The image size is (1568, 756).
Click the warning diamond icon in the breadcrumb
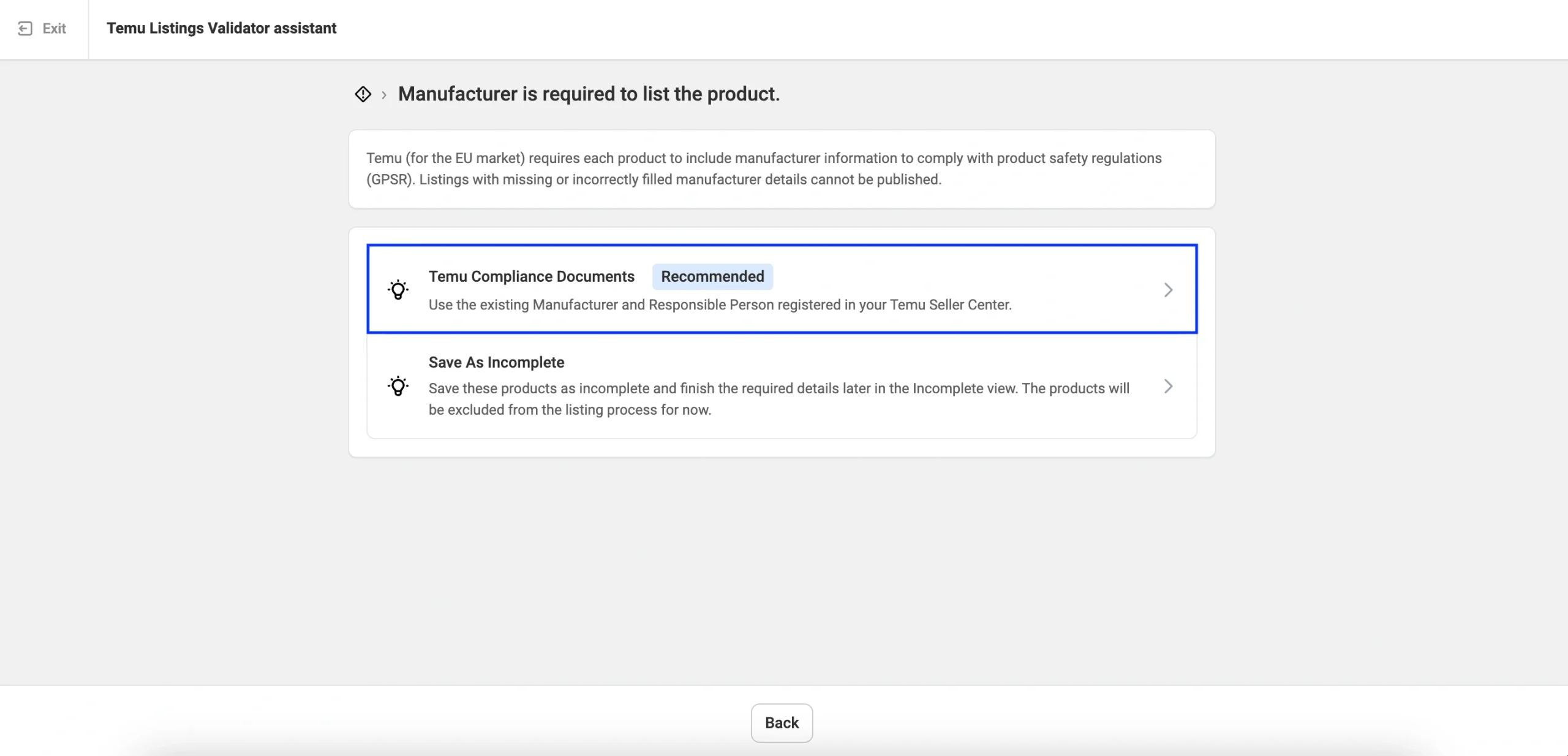click(363, 94)
